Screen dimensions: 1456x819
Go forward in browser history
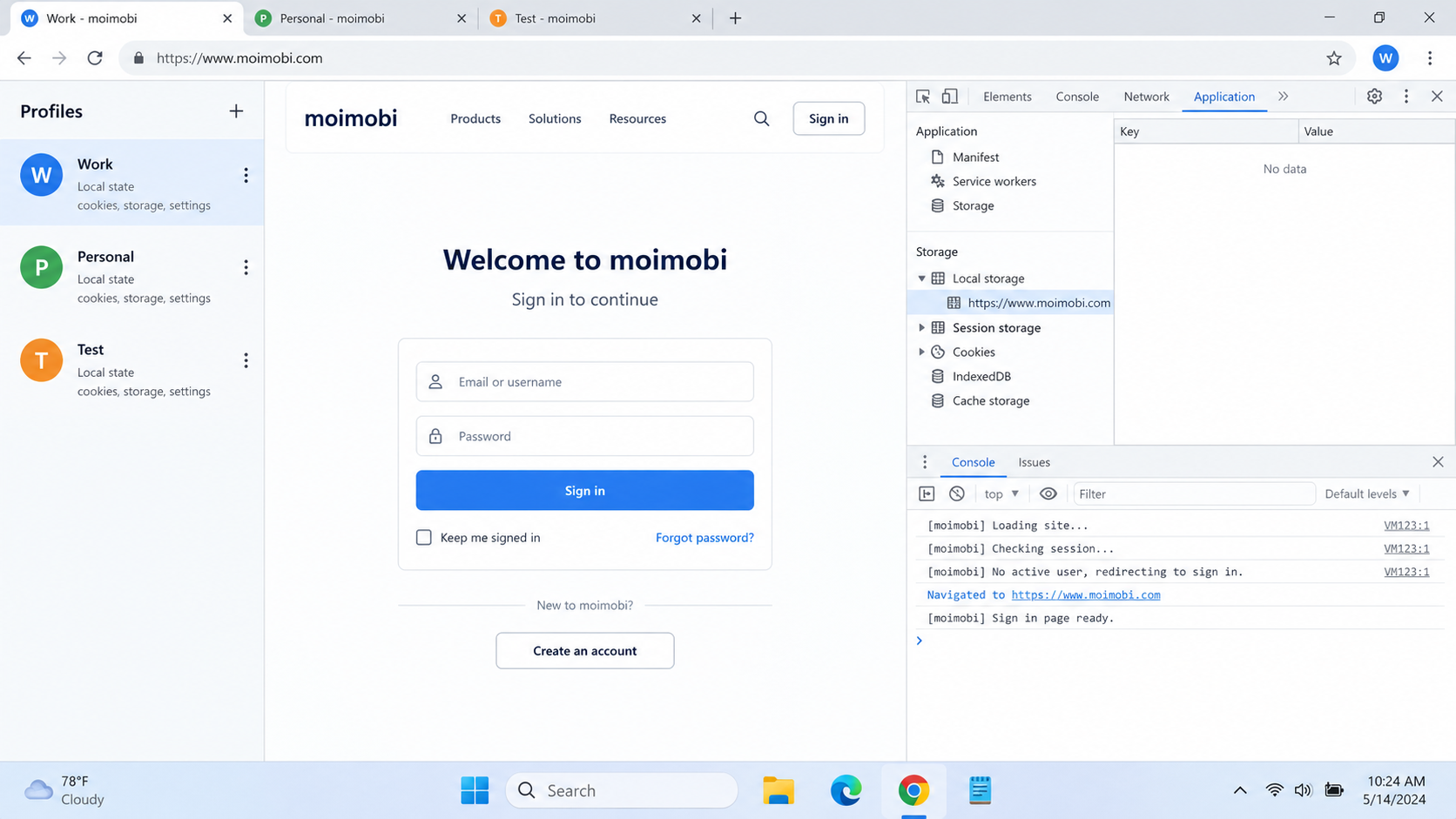pyautogui.click(x=59, y=58)
